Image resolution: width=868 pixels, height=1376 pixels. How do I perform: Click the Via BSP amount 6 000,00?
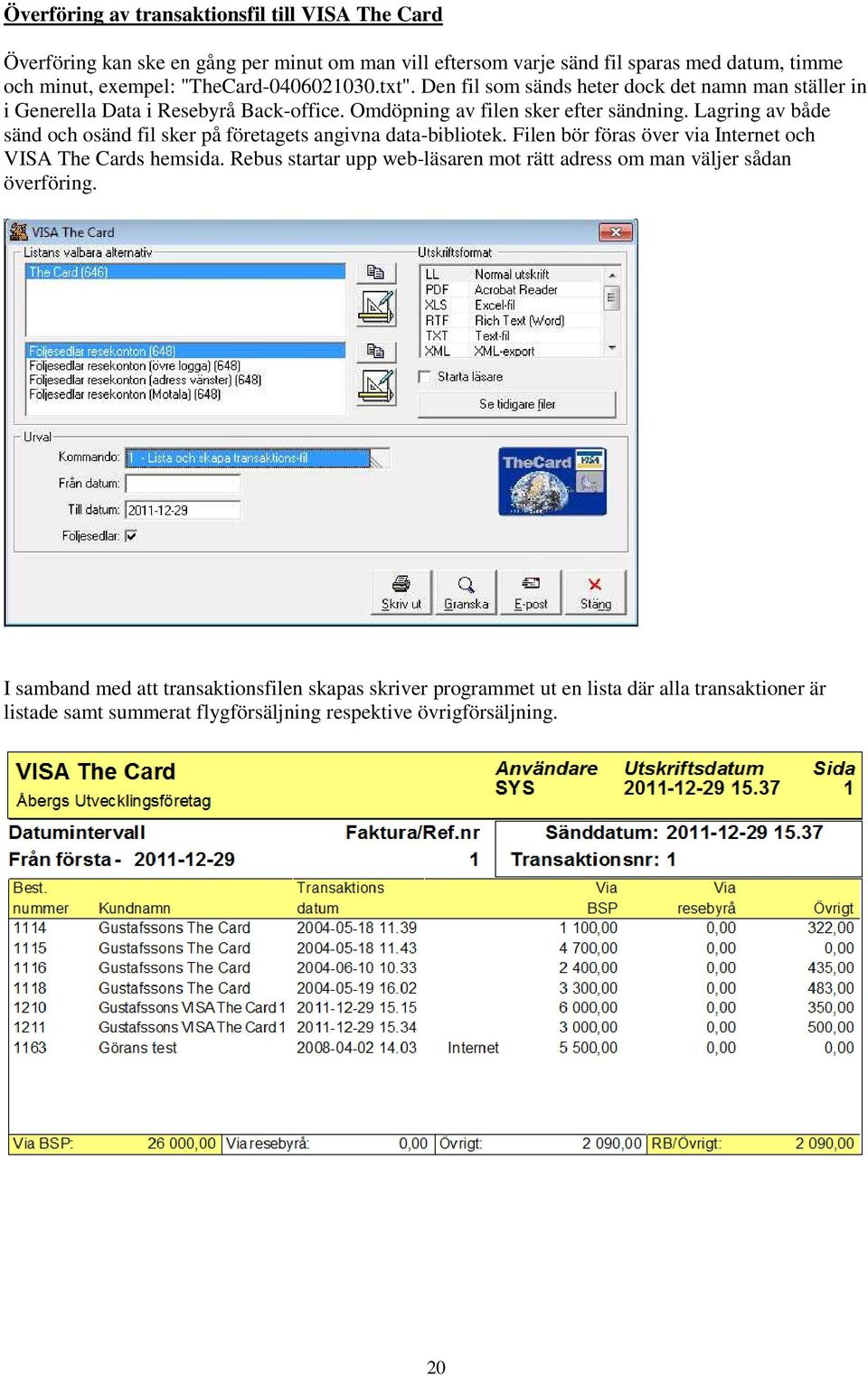(x=588, y=1007)
